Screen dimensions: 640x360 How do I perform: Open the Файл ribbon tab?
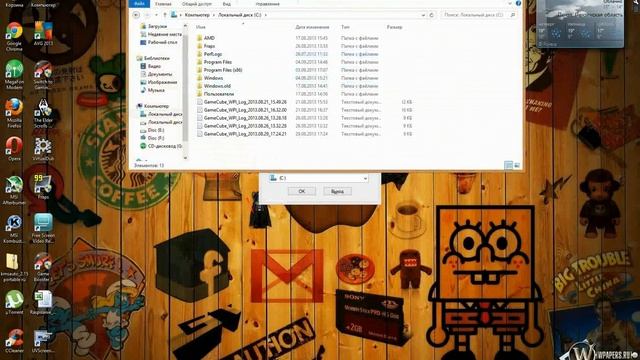(139, 4)
